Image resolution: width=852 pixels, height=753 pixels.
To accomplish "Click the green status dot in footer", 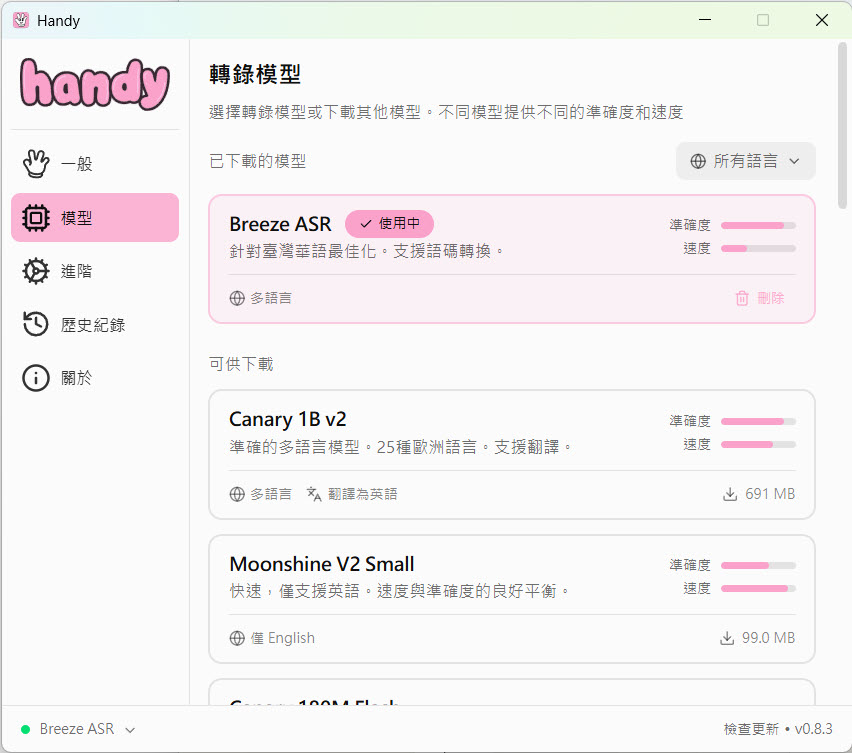I will [x=25, y=729].
